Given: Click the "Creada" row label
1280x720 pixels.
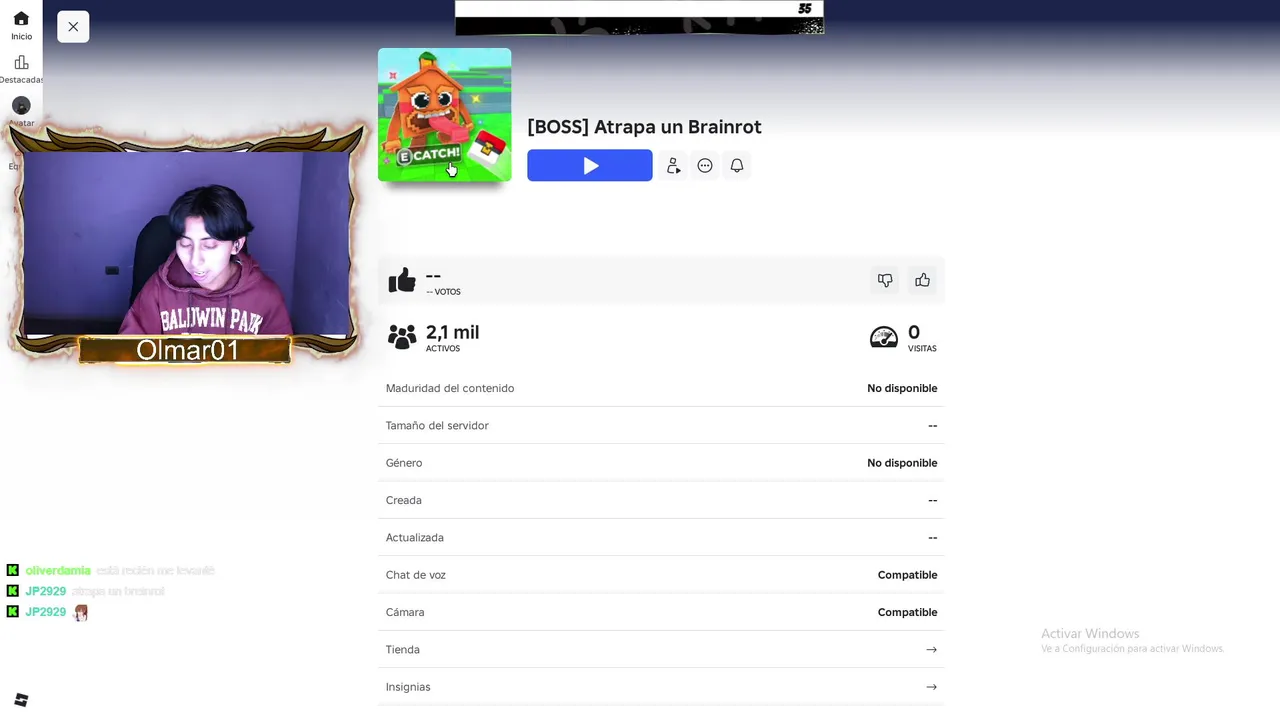Looking at the screenshot, I should pyautogui.click(x=404, y=500).
